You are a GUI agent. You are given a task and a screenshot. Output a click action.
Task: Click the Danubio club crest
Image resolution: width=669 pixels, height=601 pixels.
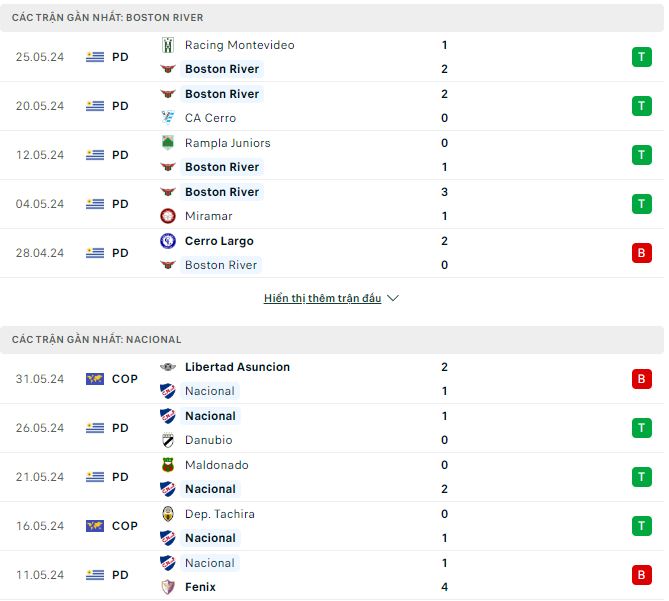click(x=168, y=440)
